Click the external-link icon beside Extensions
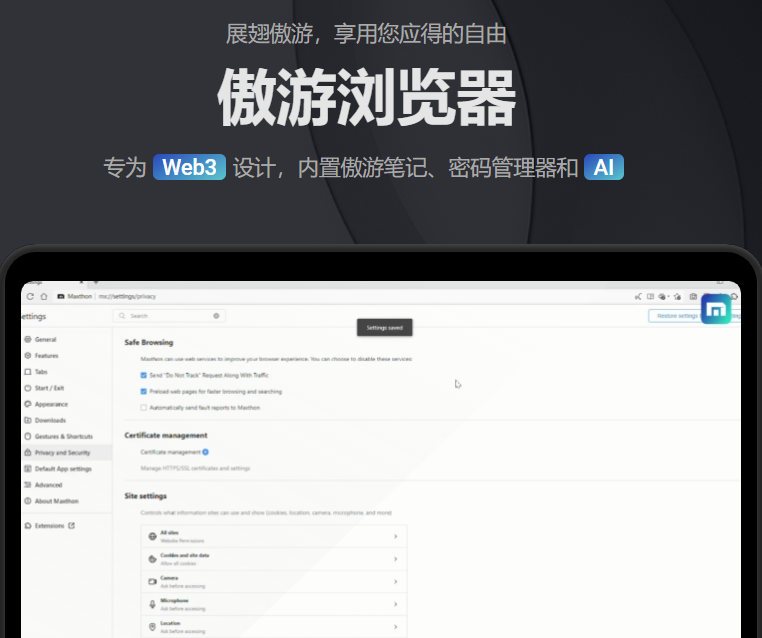Viewport: 762px width, 638px height. pyautogui.click(x=71, y=525)
